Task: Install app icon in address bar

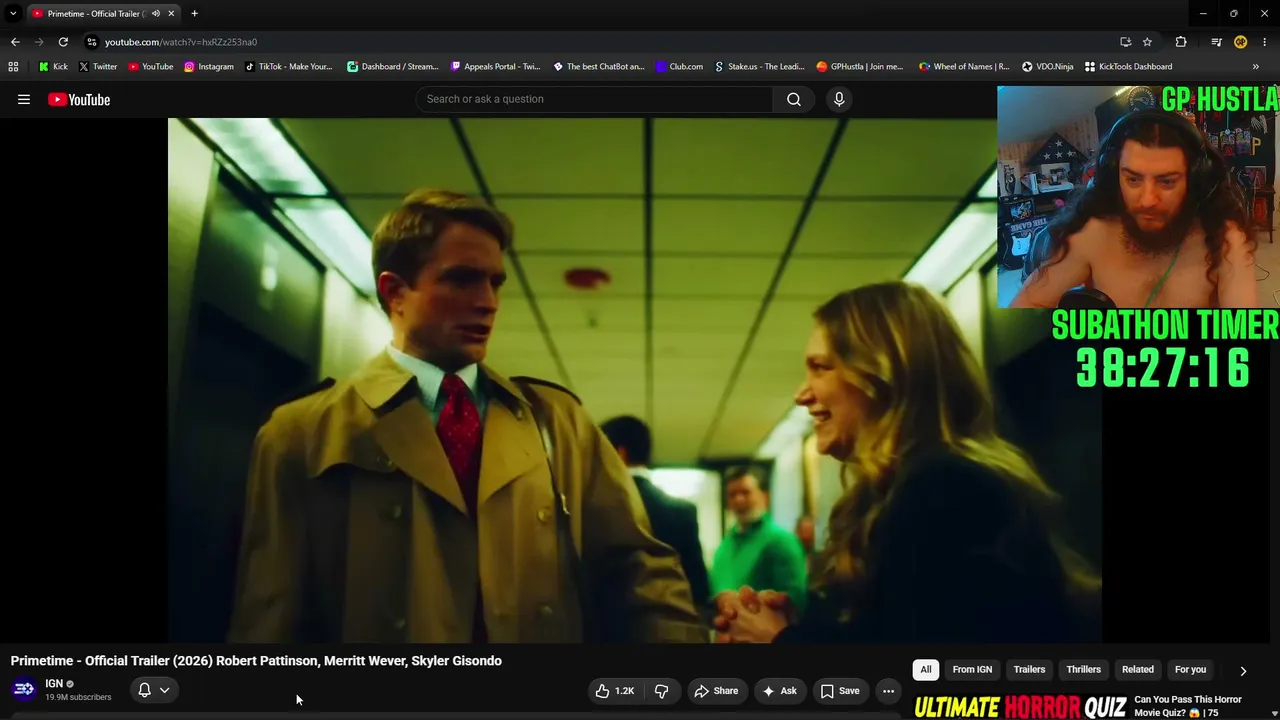Action: tap(1126, 42)
